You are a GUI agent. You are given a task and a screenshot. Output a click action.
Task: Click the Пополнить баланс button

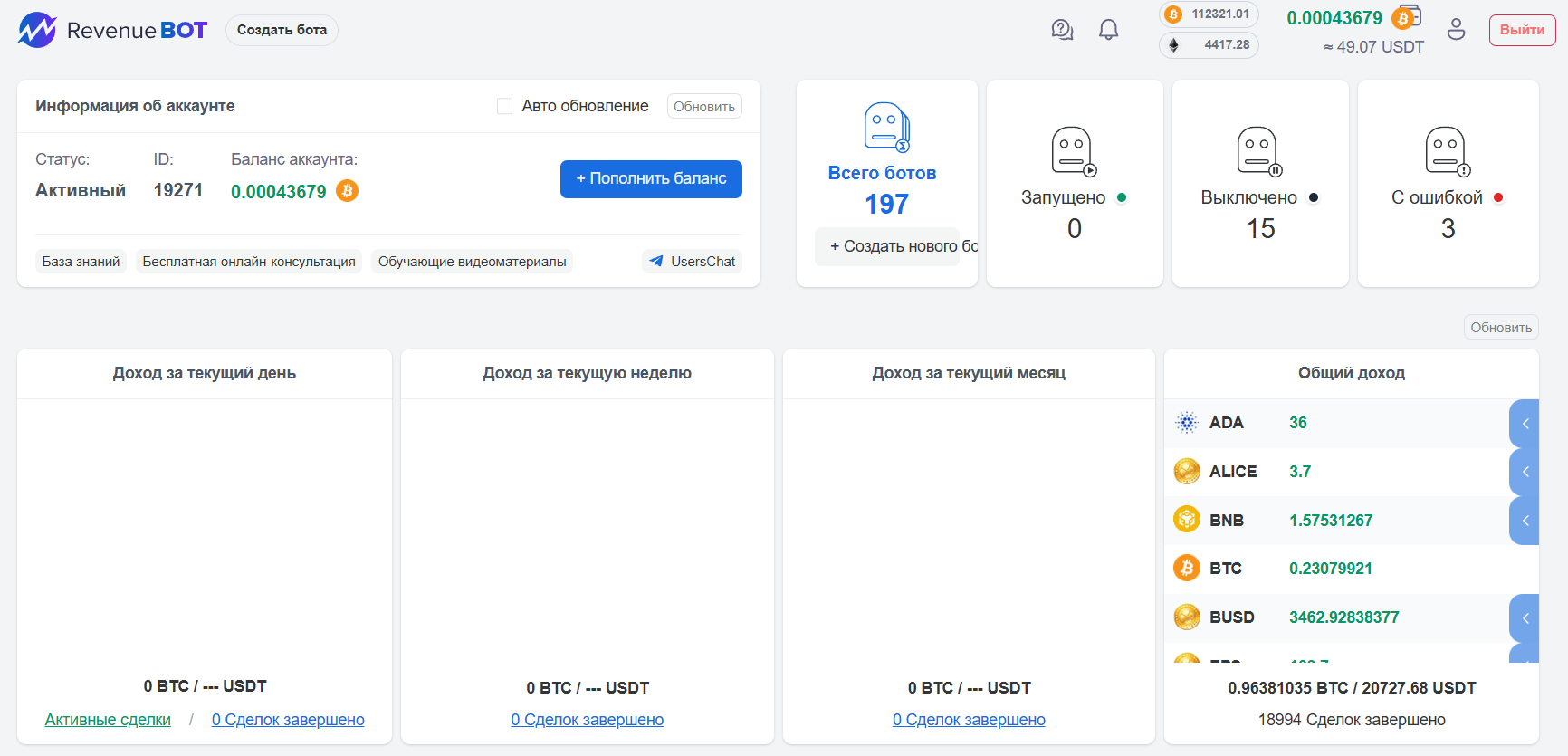tap(651, 179)
